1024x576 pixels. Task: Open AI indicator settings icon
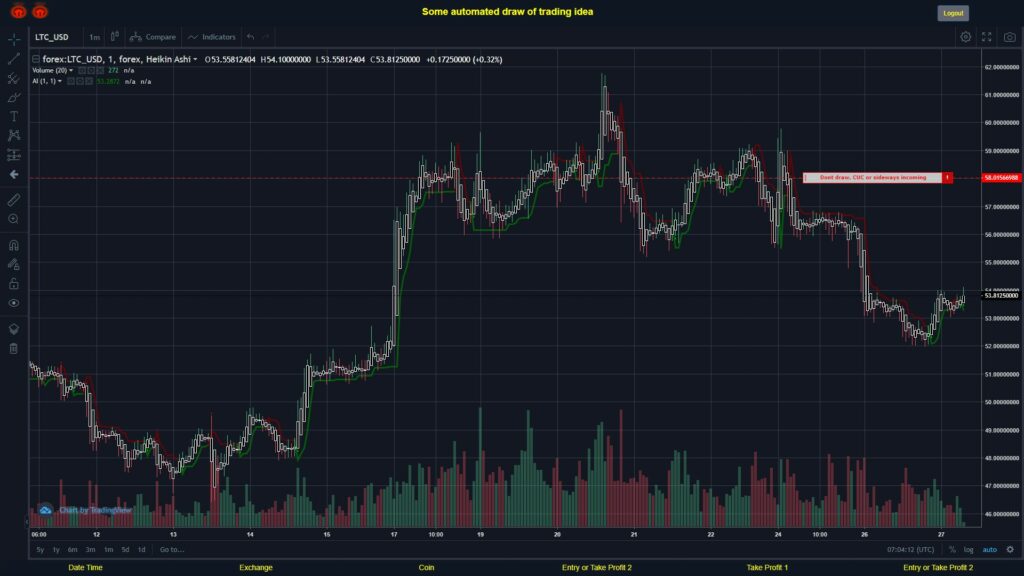80,81
